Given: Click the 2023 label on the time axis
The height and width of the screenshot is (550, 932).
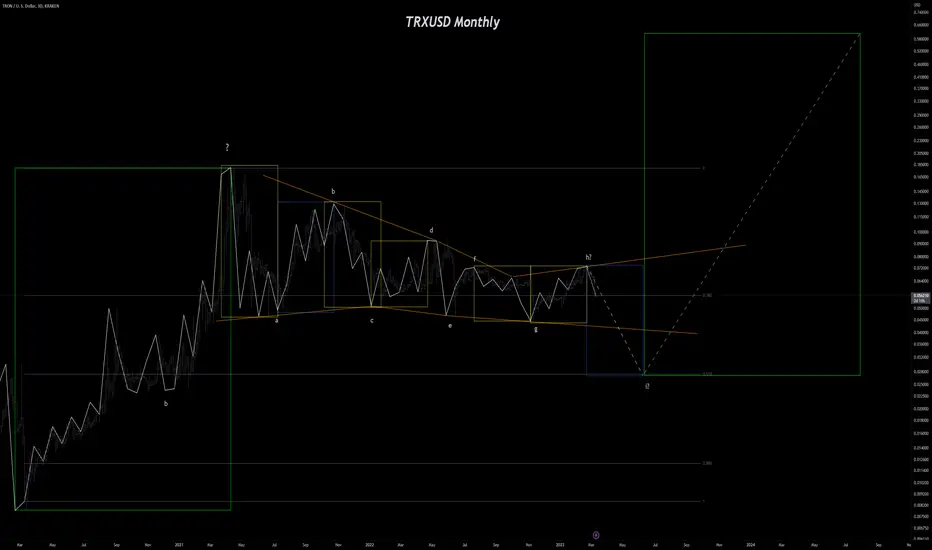Looking at the screenshot, I should click(x=560, y=544).
